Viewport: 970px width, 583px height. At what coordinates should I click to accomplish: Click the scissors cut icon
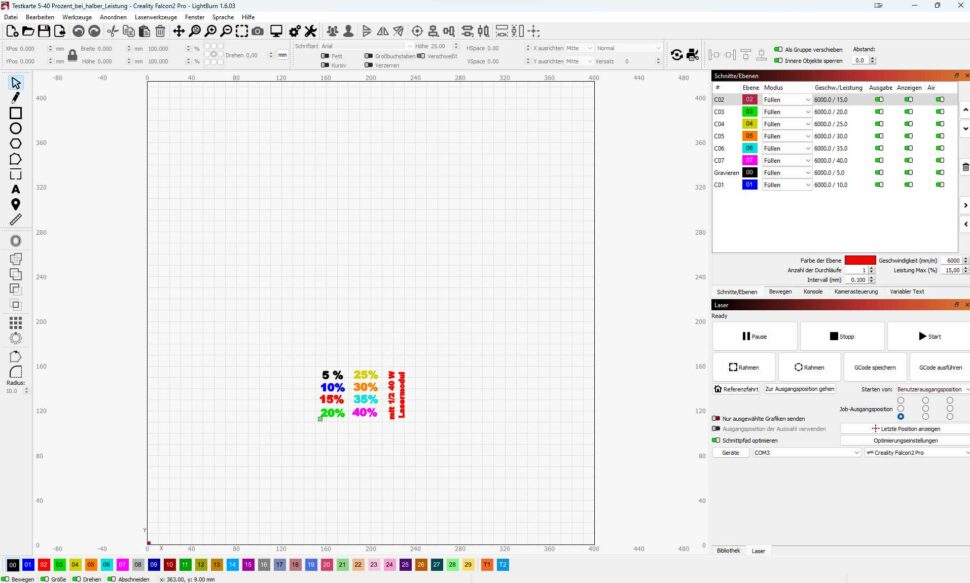(x=113, y=31)
